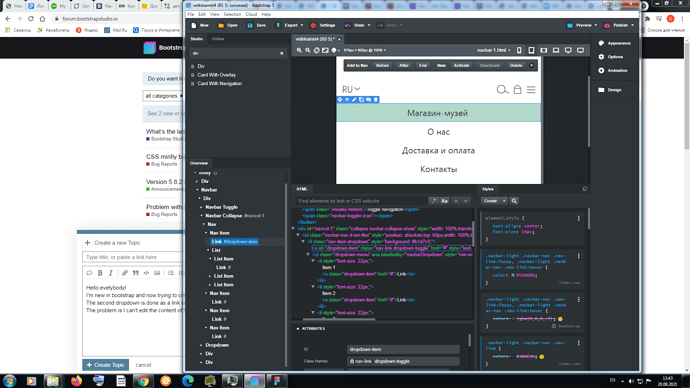Click the ID attribute field containing dropdown-item
Viewport: 690px width, 388px height.
pos(403,349)
